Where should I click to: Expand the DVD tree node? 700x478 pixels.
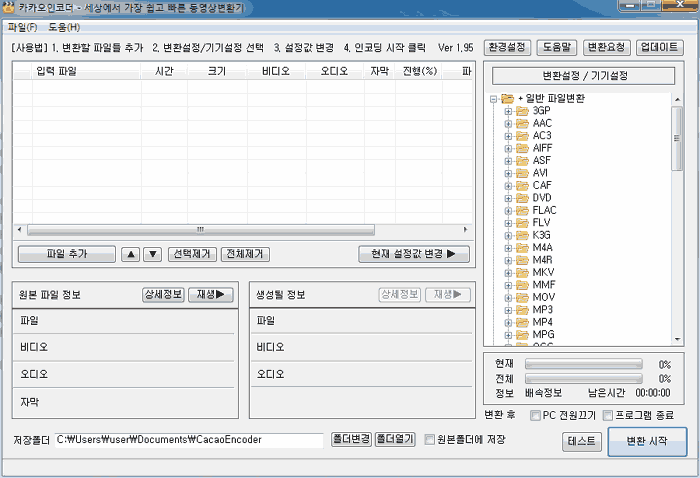click(x=508, y=198)
